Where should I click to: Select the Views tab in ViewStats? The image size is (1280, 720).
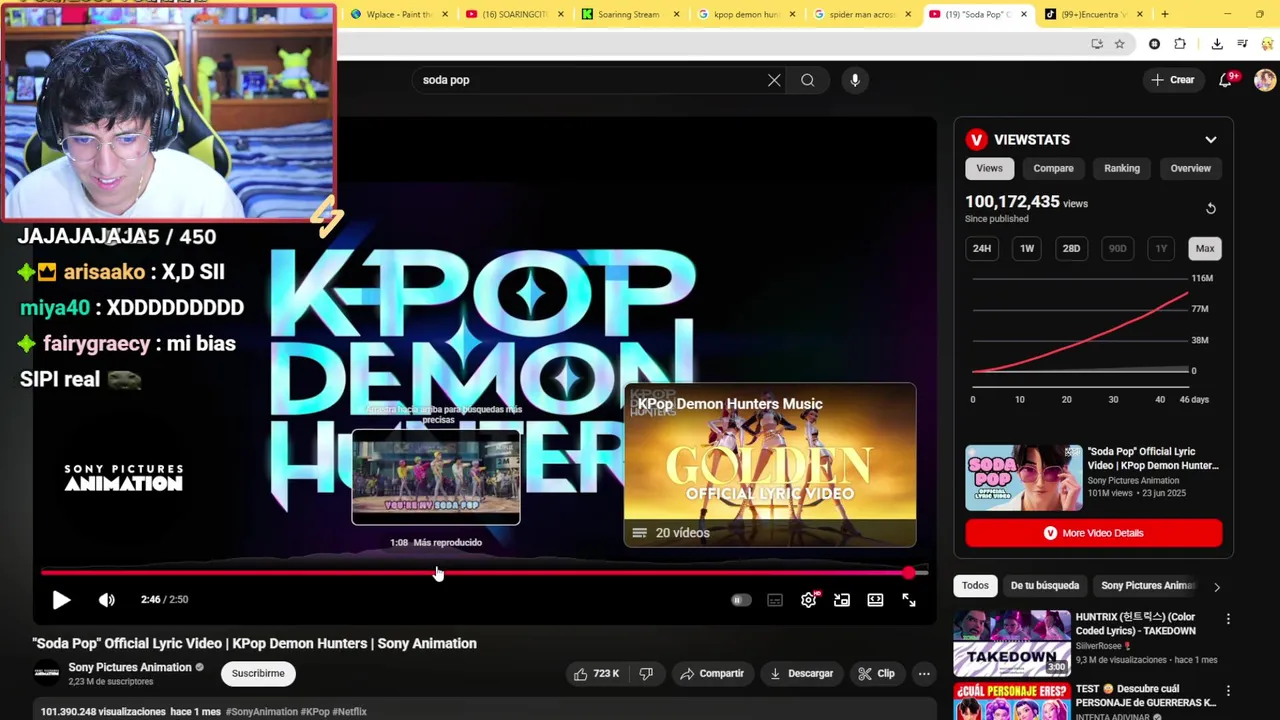989,168
